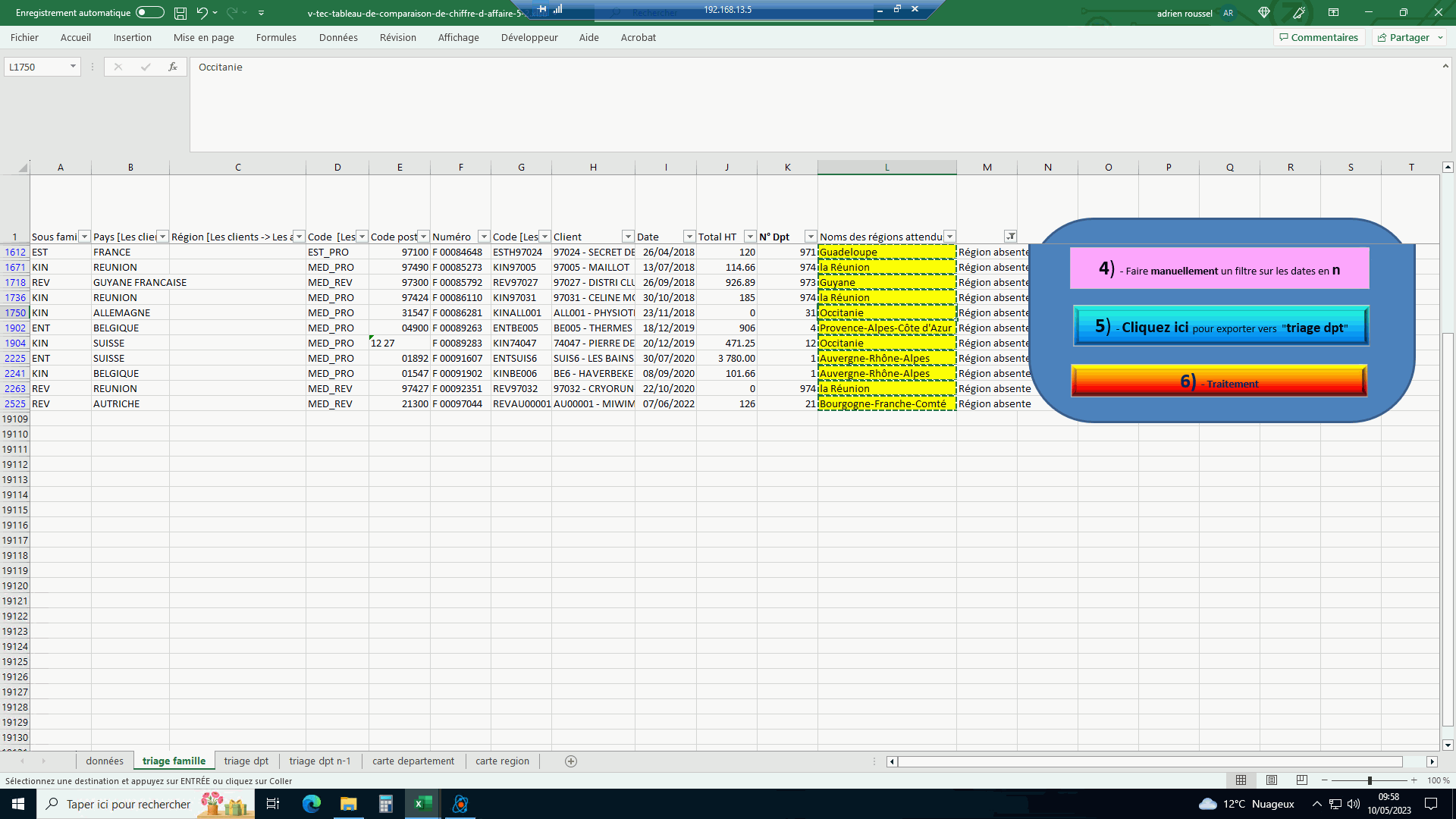Viewport: 1456px width, 819px height.
Task: Toggle the Enregistrement automatique switch
Action: (x=150, y=13)
